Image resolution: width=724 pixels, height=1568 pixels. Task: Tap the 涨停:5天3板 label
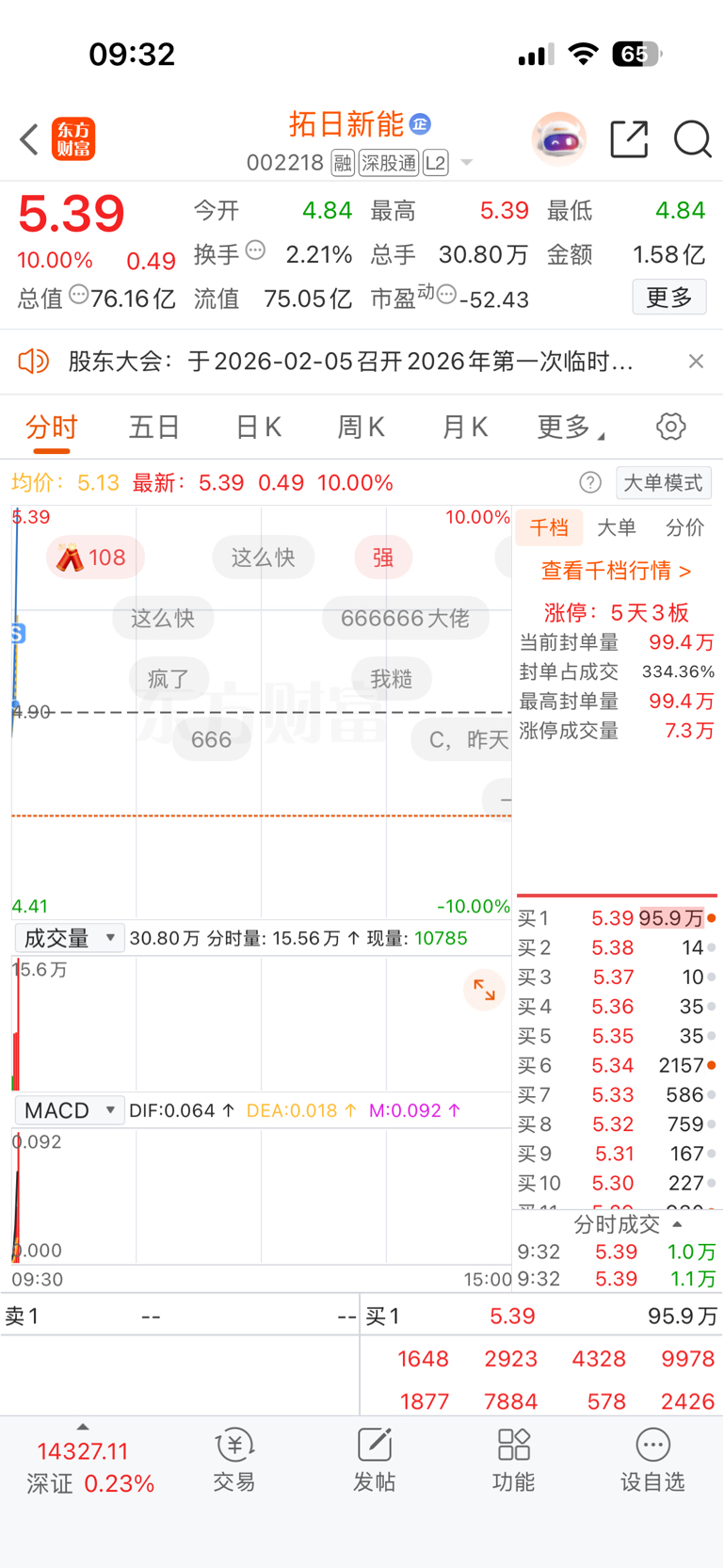[x=617, y=612]
